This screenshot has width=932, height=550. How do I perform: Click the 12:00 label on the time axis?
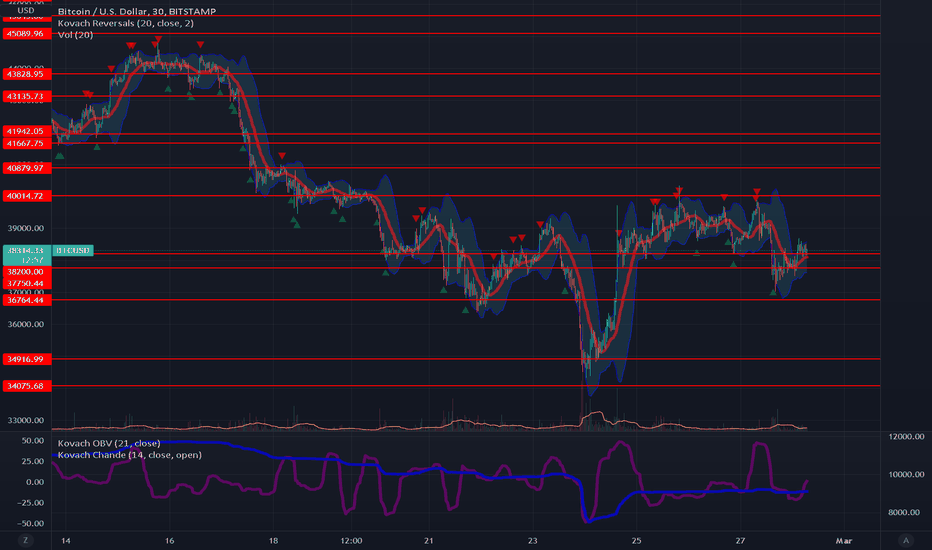[351, 540]
